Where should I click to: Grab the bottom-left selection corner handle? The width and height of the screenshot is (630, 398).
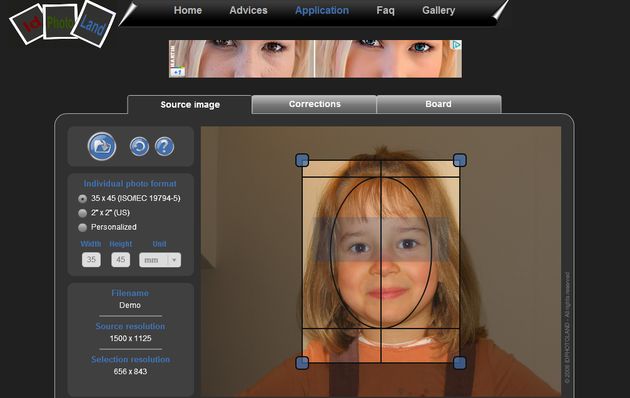pyautogui.click(x=302, y=363)
